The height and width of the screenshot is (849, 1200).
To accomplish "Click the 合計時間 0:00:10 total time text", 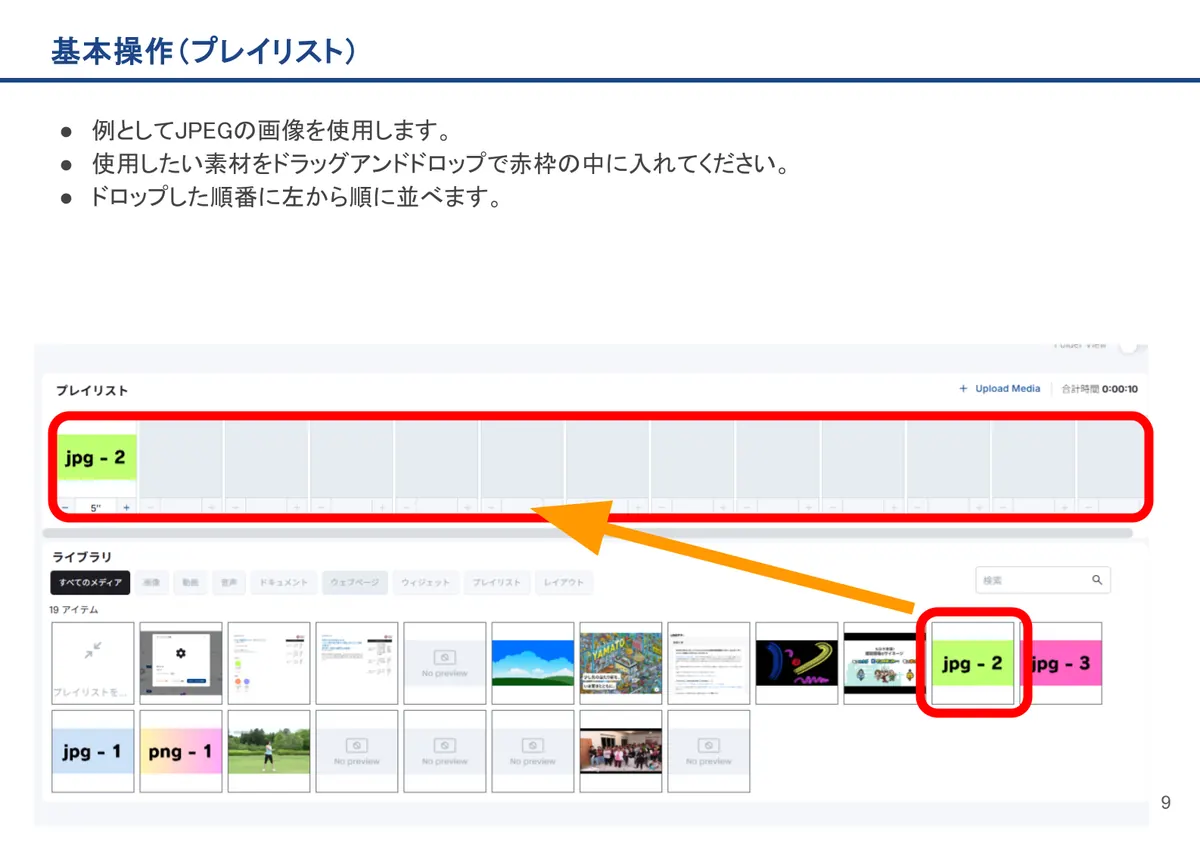I will click(1099, 389).
